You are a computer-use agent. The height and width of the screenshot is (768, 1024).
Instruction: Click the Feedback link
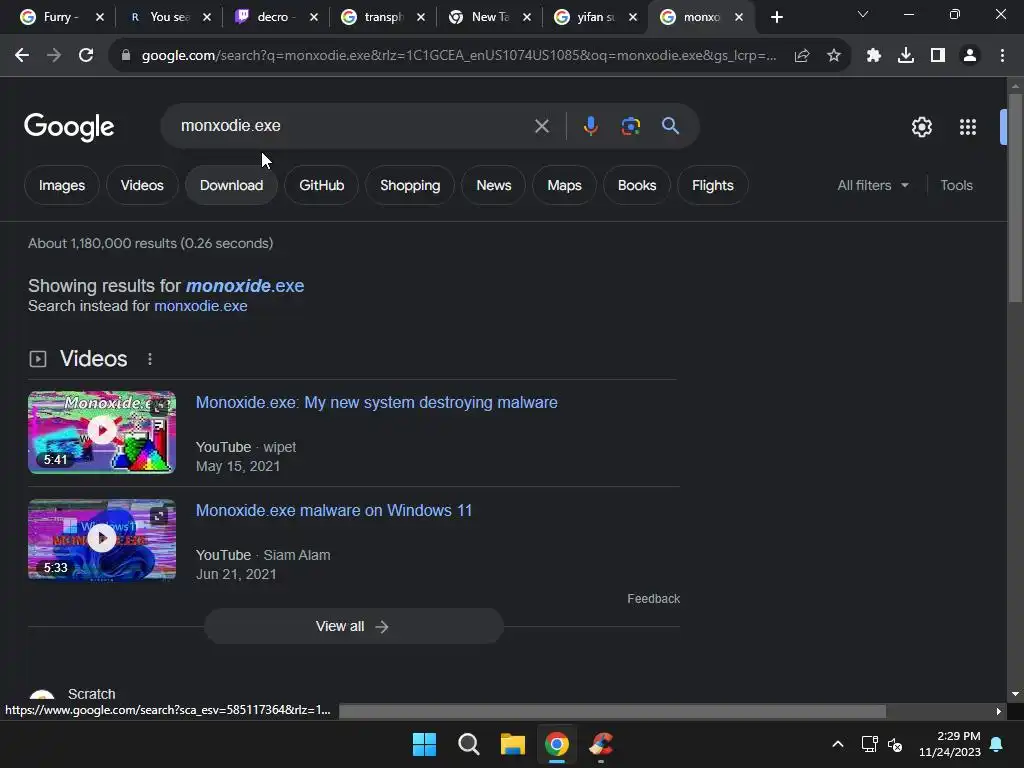click(654, 599)
